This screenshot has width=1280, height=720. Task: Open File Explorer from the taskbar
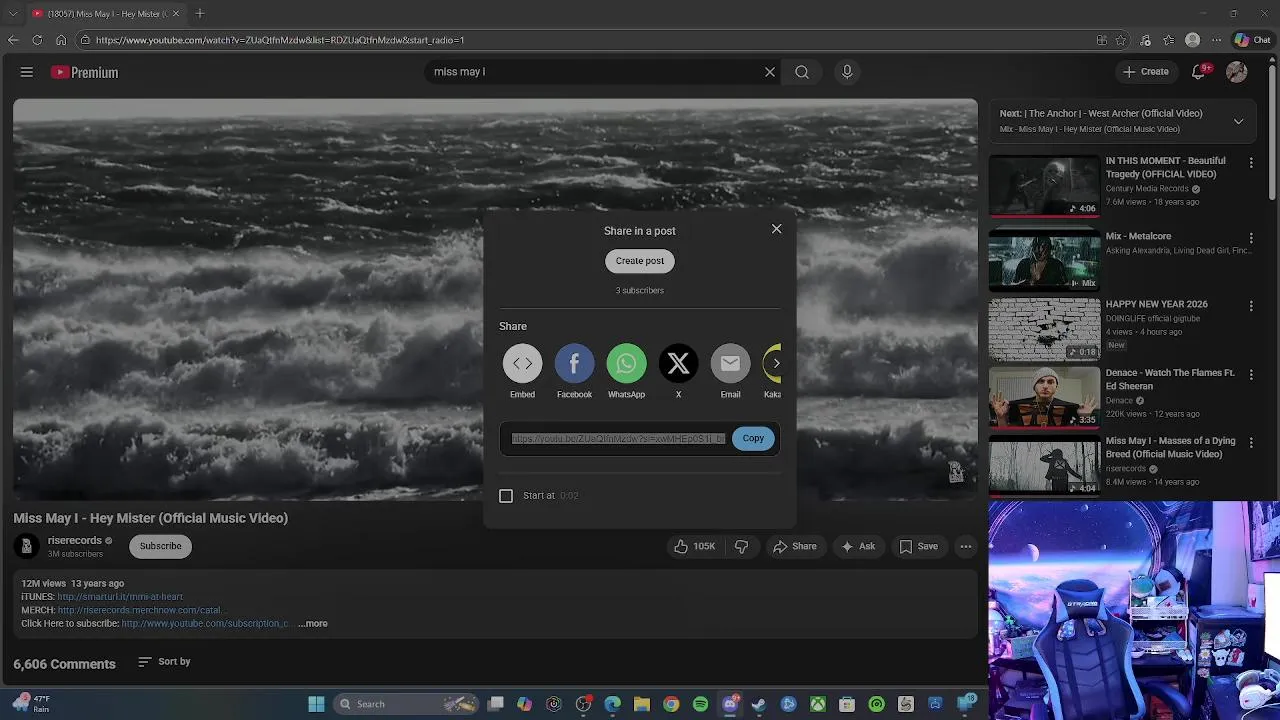point(642,704)
